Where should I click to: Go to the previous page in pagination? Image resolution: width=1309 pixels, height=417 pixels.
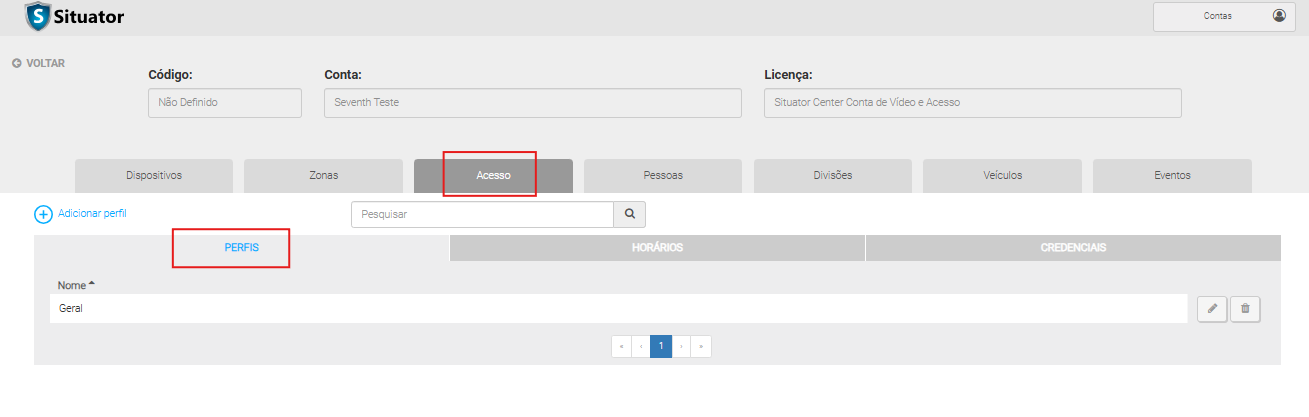pos(641,346)
